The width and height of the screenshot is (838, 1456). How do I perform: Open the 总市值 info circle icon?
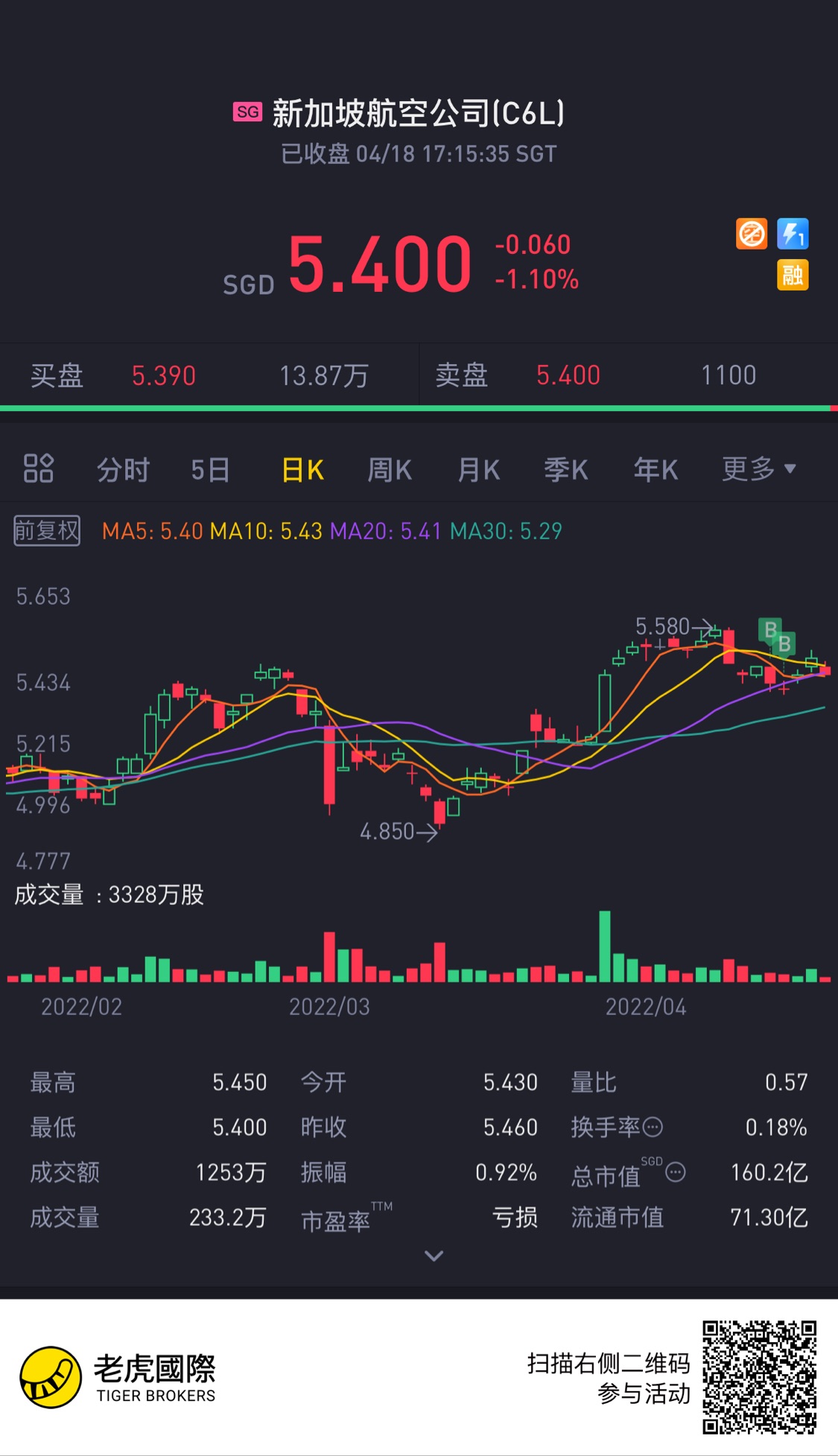point(676,1172)
